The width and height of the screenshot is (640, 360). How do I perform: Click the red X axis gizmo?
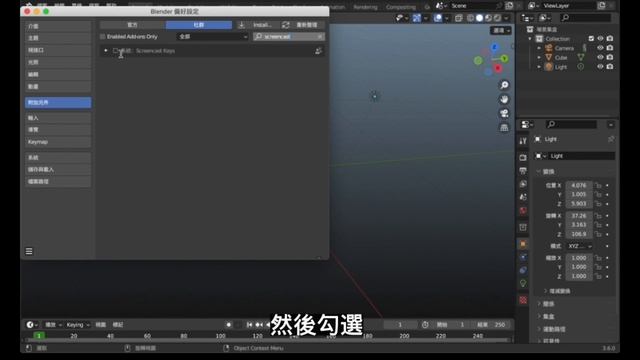pyautogui.click(x=498, y=68)
